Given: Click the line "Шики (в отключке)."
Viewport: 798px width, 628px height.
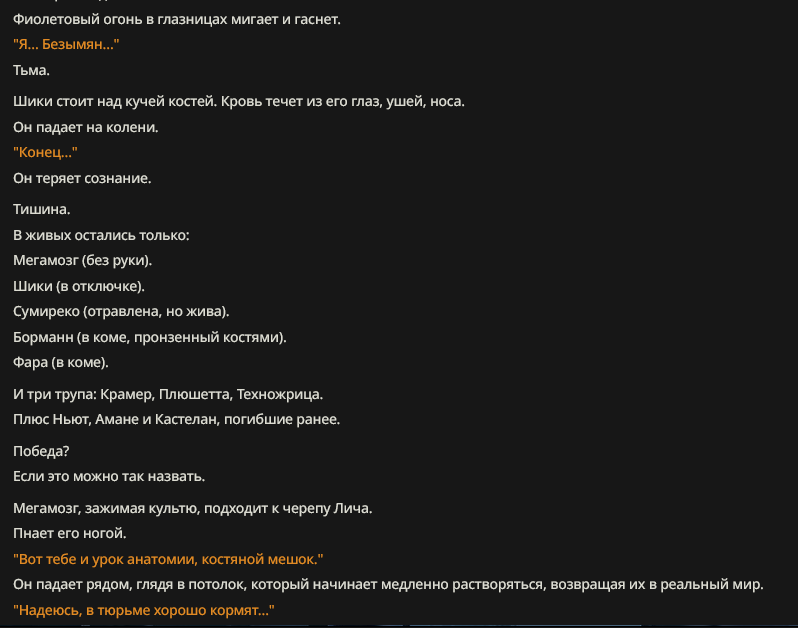Looking at the screenshot, I should 79,287.
